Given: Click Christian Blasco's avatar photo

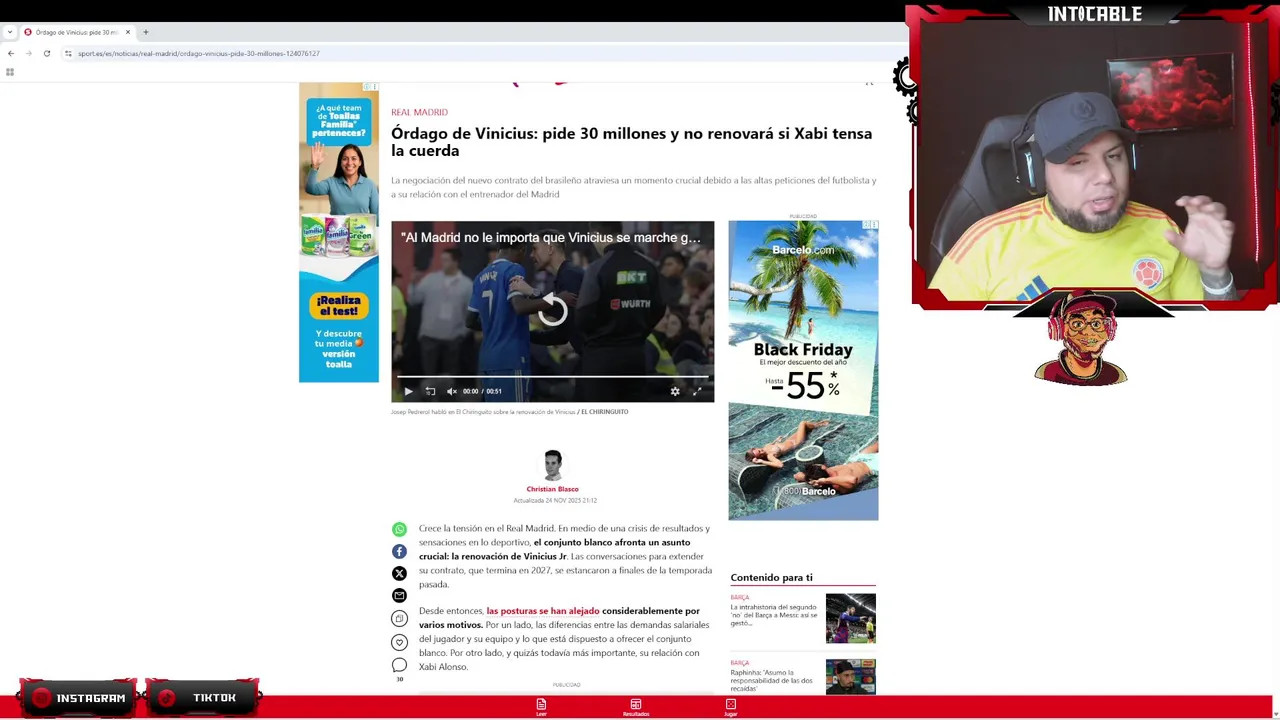Looking at the screenshot, I should [x=552, y=465].
